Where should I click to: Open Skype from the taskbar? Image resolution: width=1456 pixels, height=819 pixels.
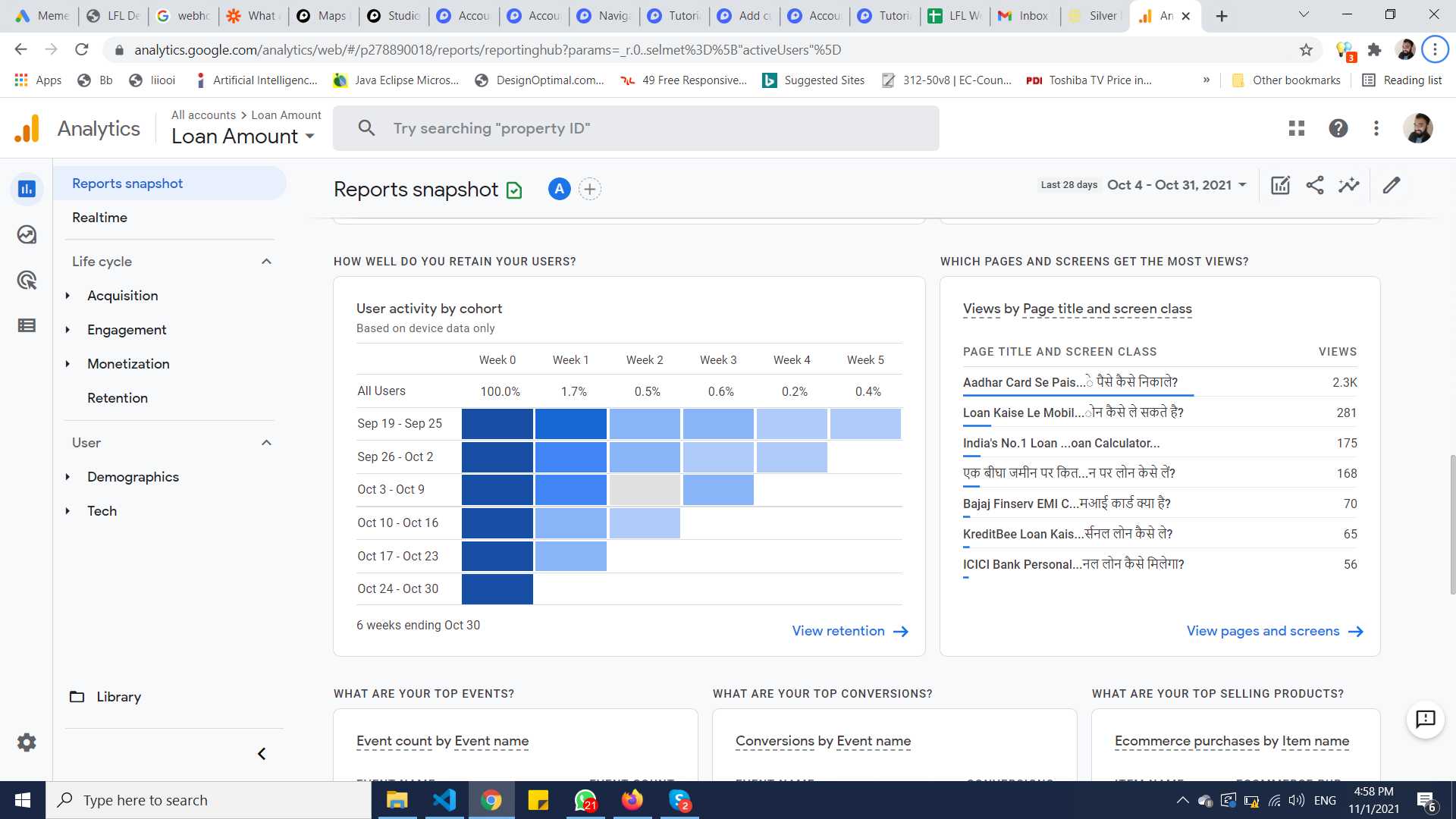[x=679, y=800]
